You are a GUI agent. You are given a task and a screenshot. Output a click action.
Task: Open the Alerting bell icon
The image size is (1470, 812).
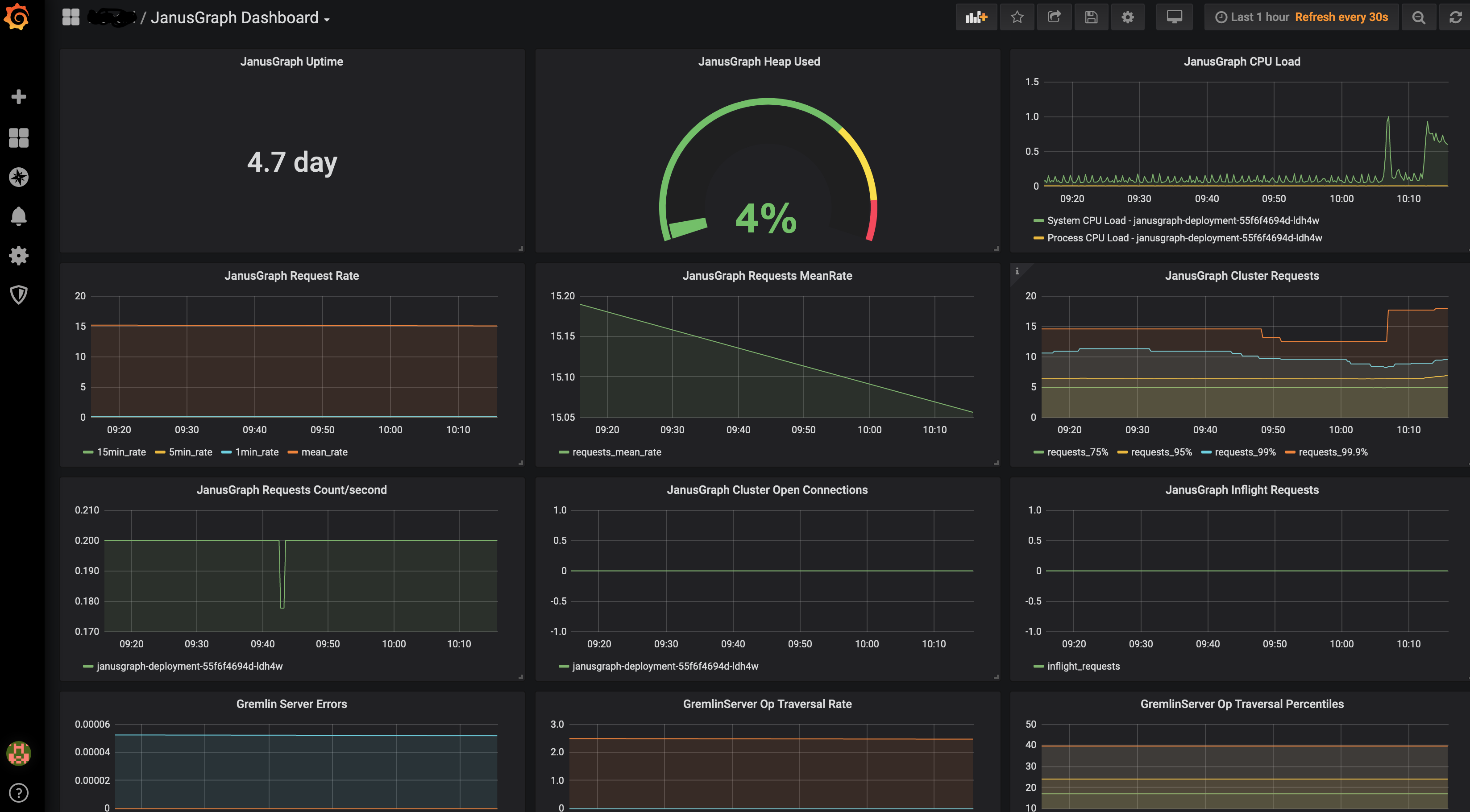[x=19, y=216]
